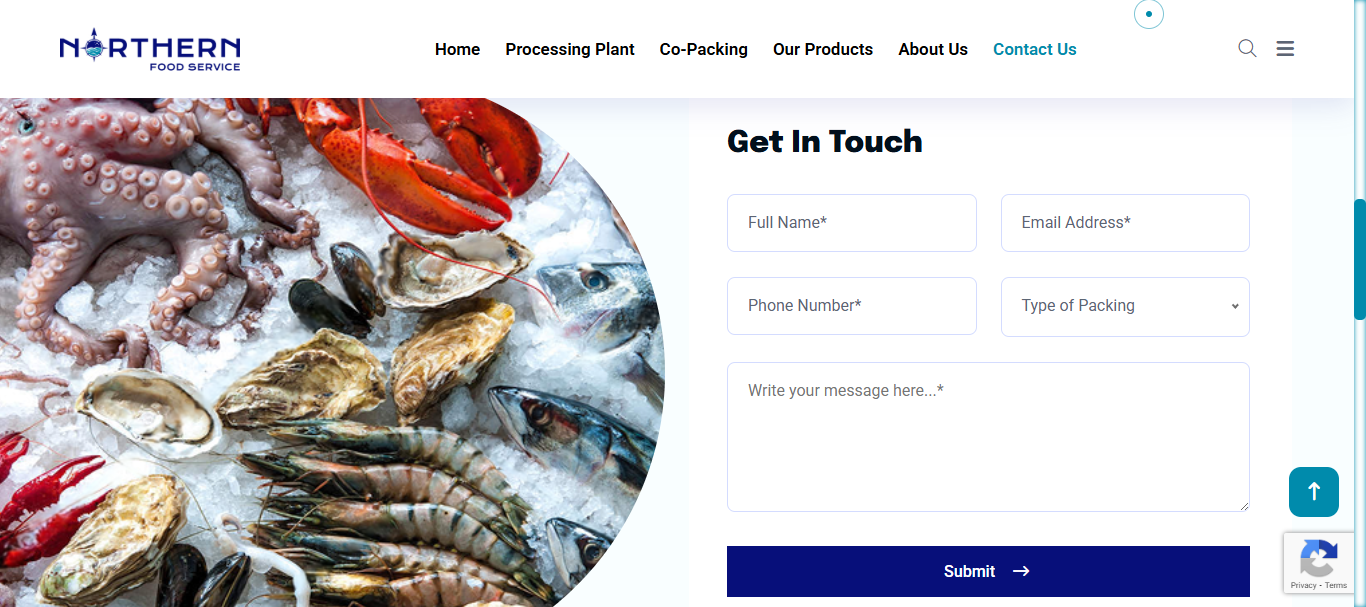Expand the Type of Packing dropdown
The height and width of the screenshot is (607, 1366).
coord(1125,306)
